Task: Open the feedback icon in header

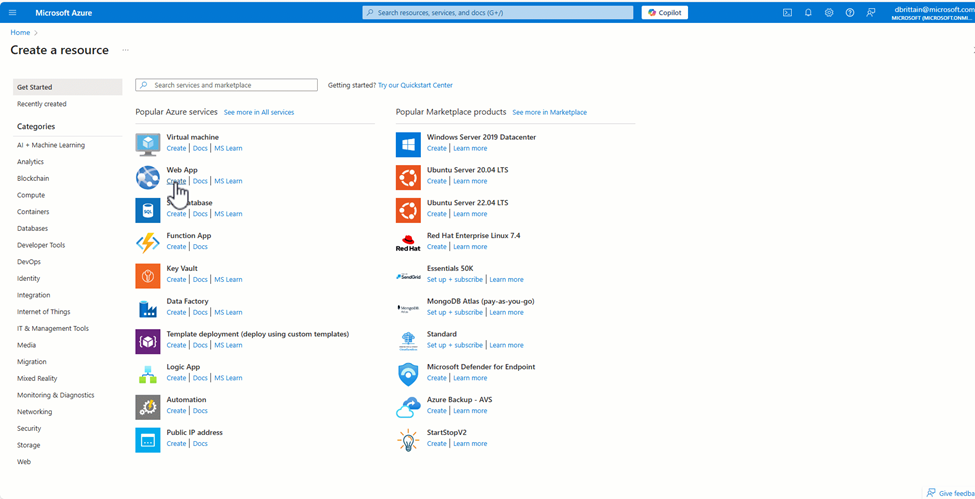Action: click(x=871, y=12)
